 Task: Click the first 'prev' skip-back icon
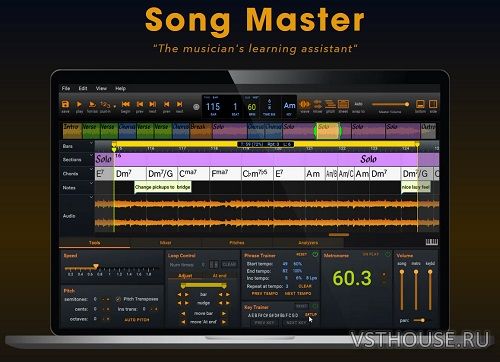pos(139,104)
